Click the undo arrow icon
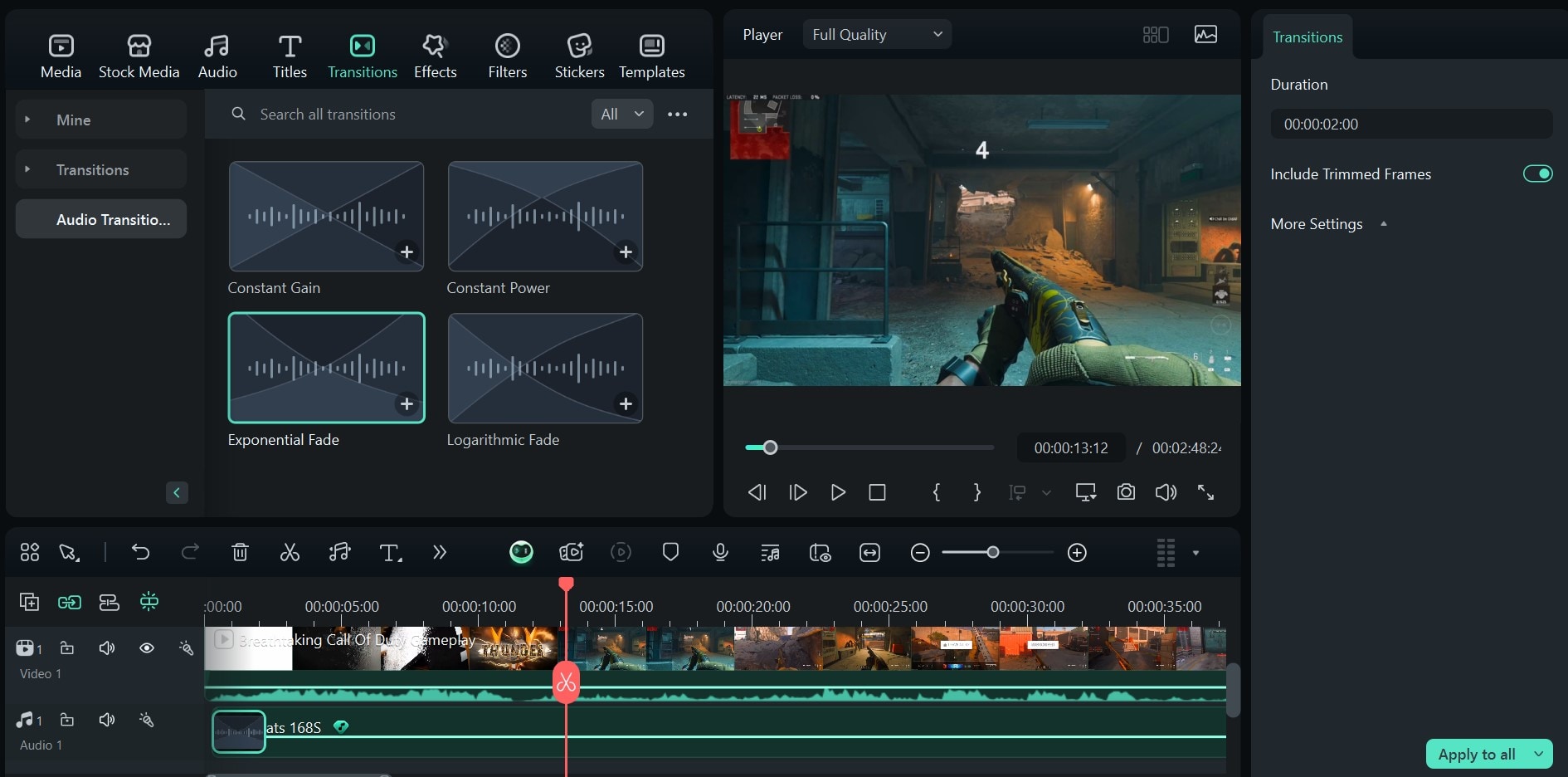The image size is (1568, 777). click(140, 553)
